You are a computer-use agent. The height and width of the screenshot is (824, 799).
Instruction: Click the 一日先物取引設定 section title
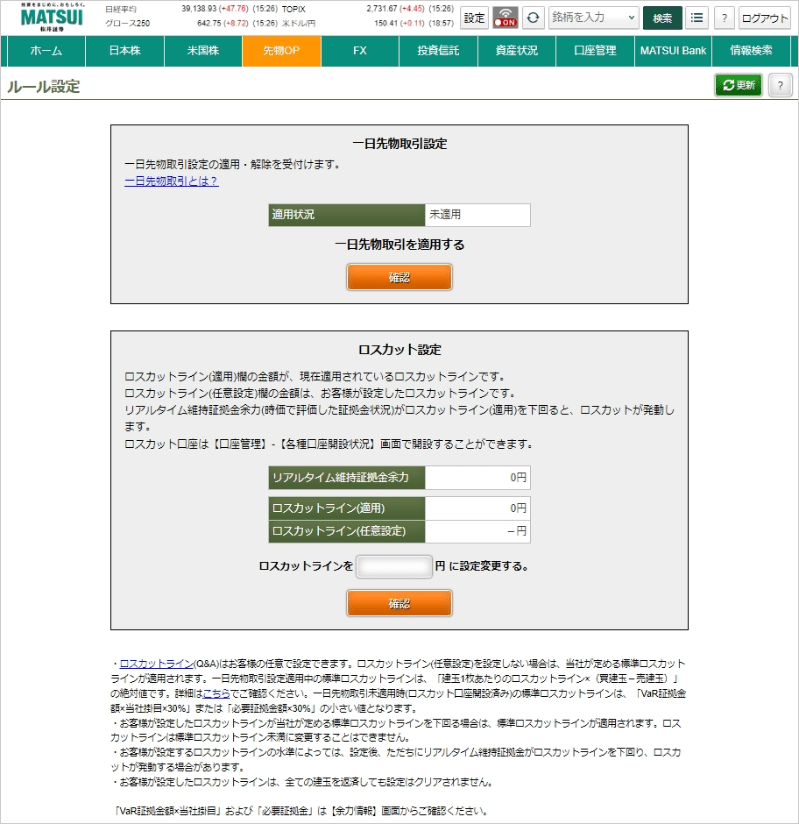pyautogui.click(x=400, y=144)
